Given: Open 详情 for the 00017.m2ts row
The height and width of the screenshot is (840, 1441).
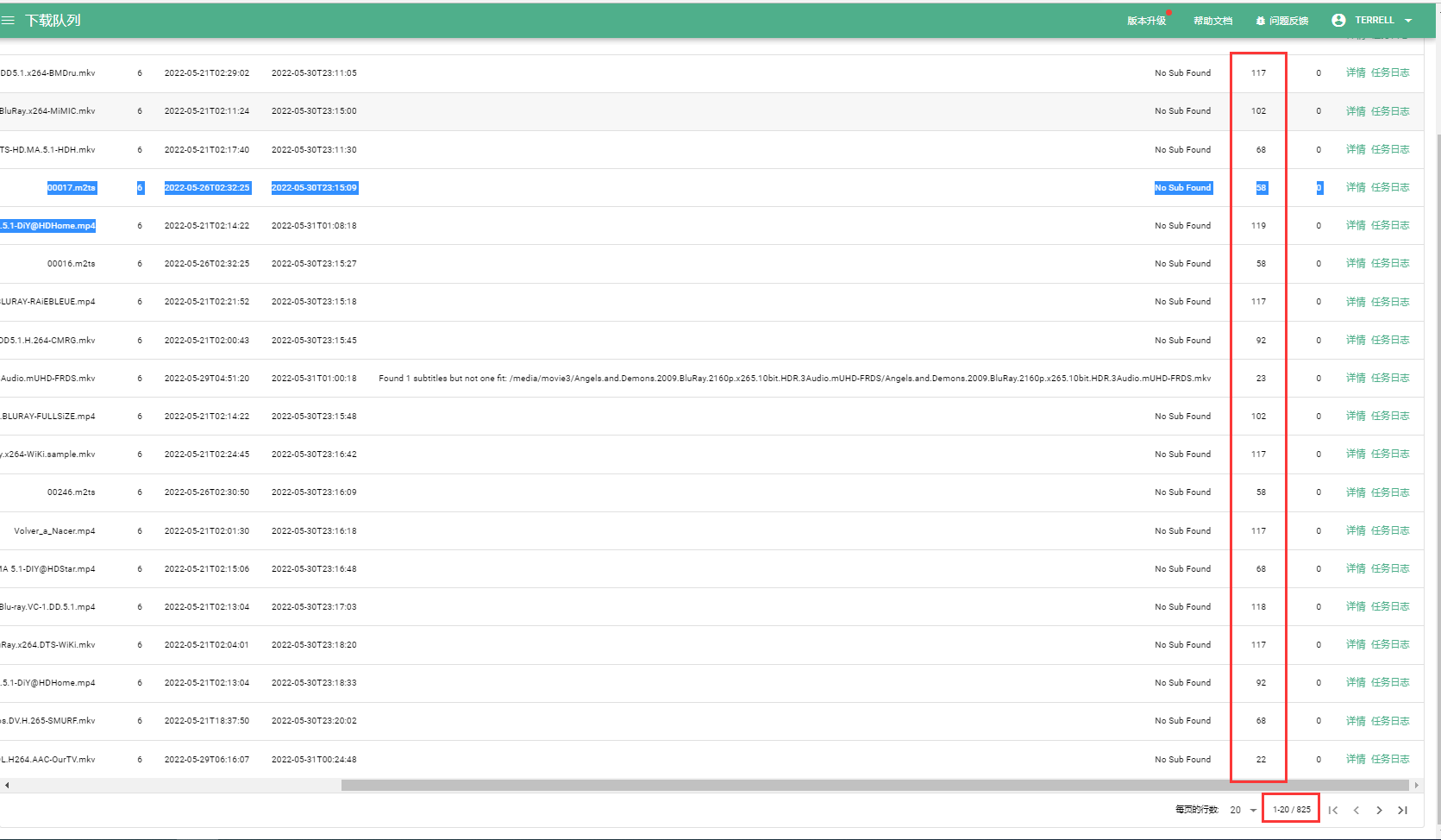Looking at the screenshot, I should coord(1356,187).
